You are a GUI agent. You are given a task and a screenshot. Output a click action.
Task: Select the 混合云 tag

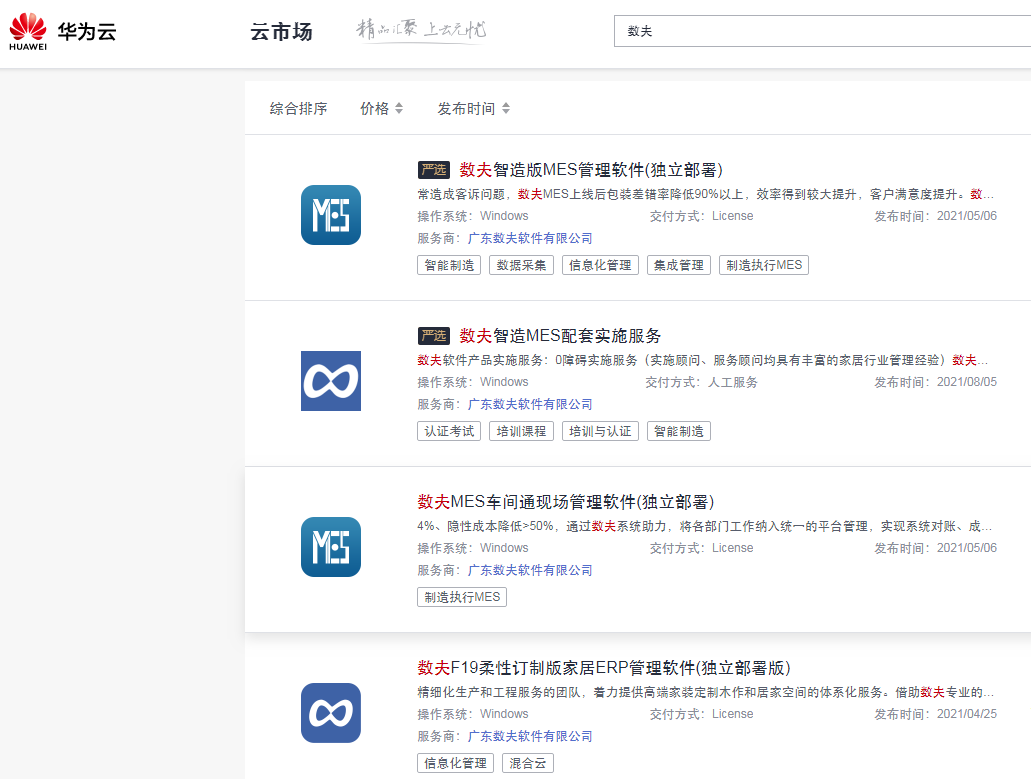coord(528,763)
